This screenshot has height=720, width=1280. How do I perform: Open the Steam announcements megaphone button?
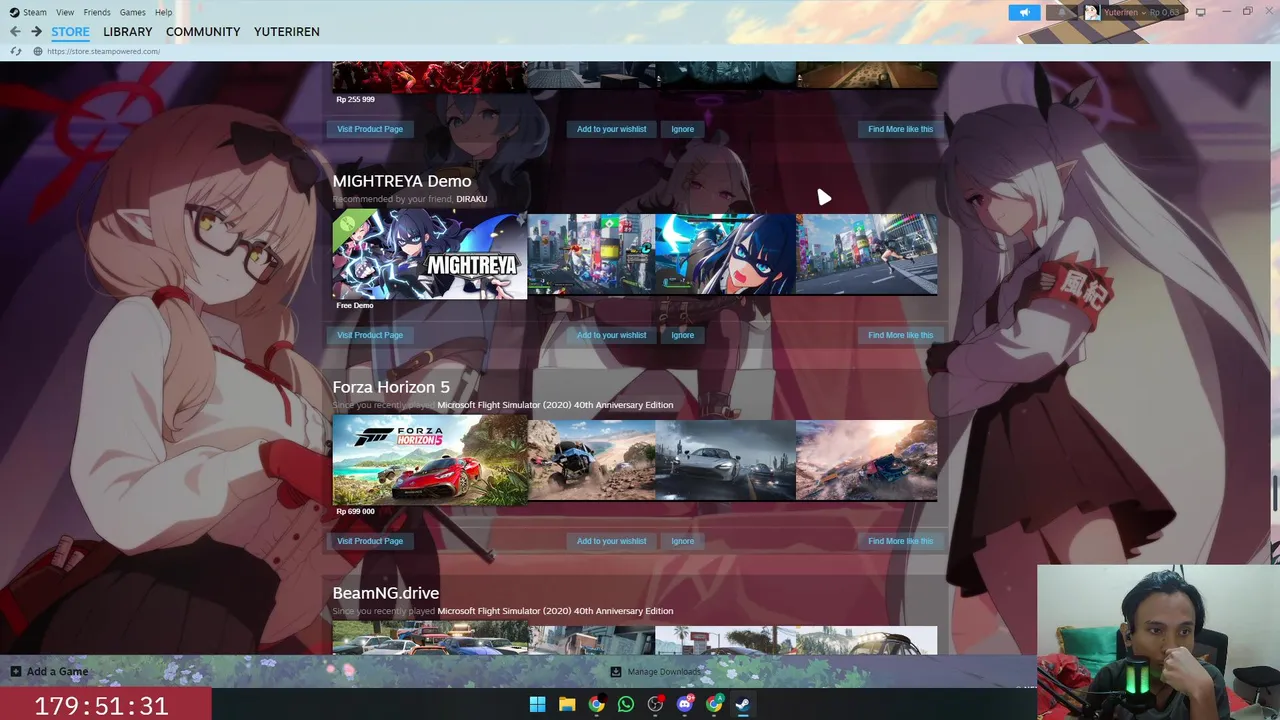click(x=1024, y=12)
